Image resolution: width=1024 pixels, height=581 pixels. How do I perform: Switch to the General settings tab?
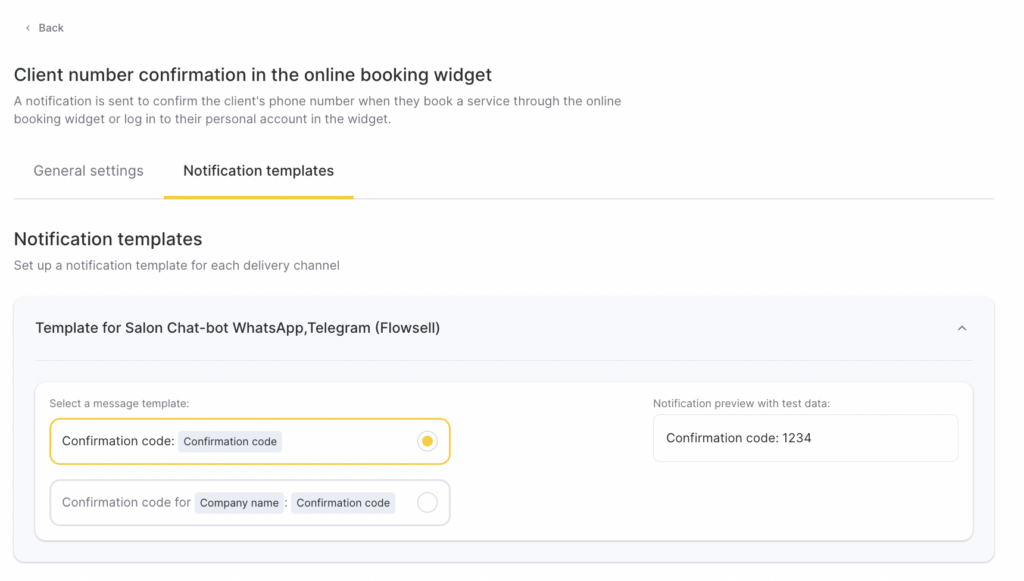coord(88,171)
